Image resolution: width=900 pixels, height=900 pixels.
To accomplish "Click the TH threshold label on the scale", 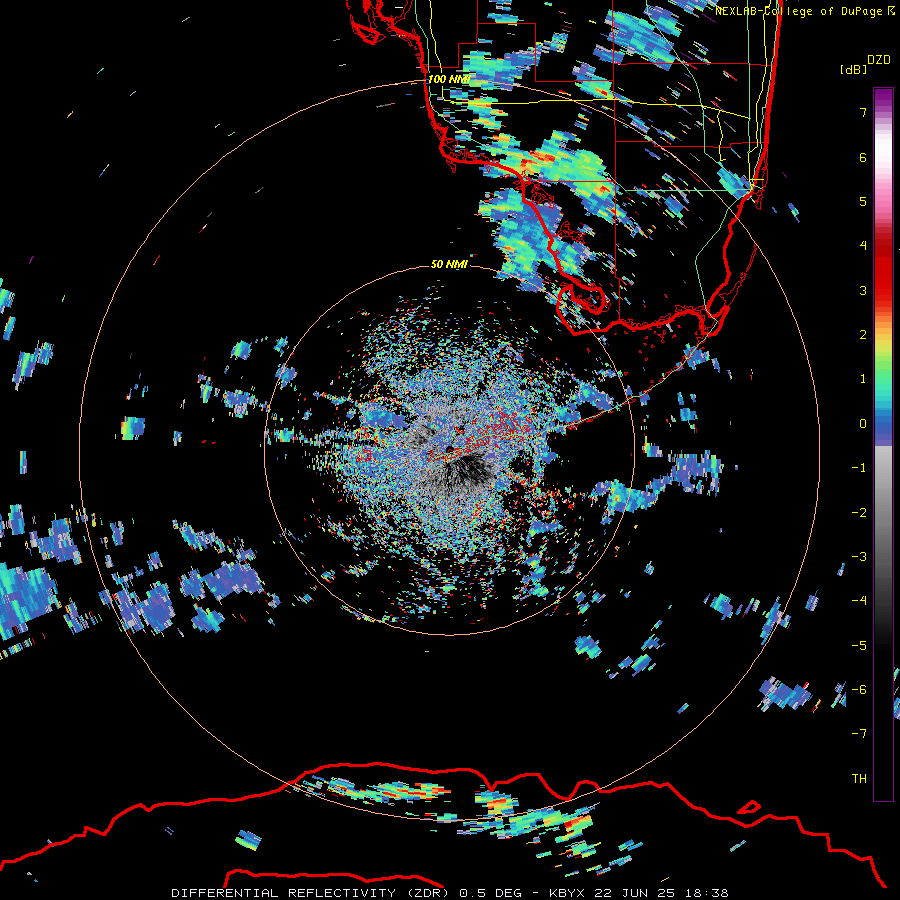I will click(x=859, y=779).
